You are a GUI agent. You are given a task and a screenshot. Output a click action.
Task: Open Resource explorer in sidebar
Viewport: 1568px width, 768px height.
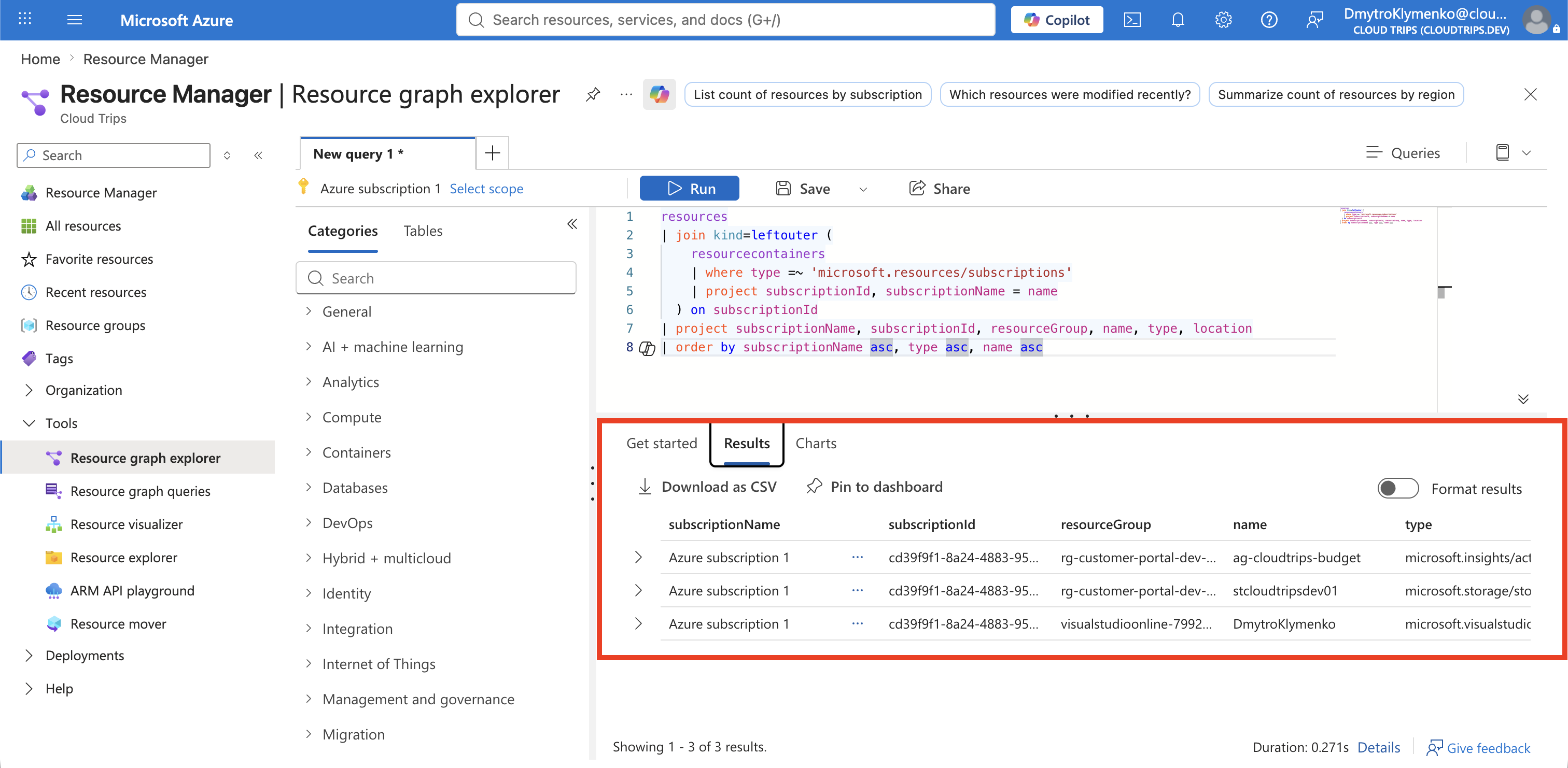coord(123,557)
